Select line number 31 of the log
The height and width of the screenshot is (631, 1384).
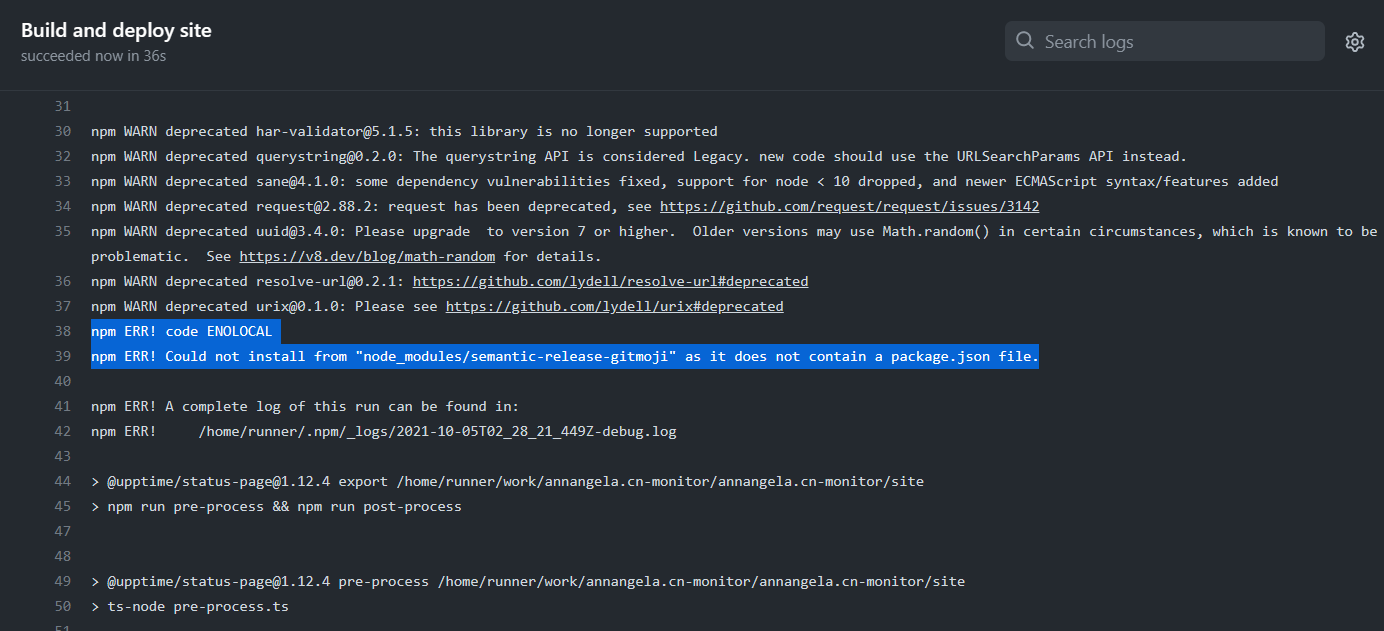[62, 106]
